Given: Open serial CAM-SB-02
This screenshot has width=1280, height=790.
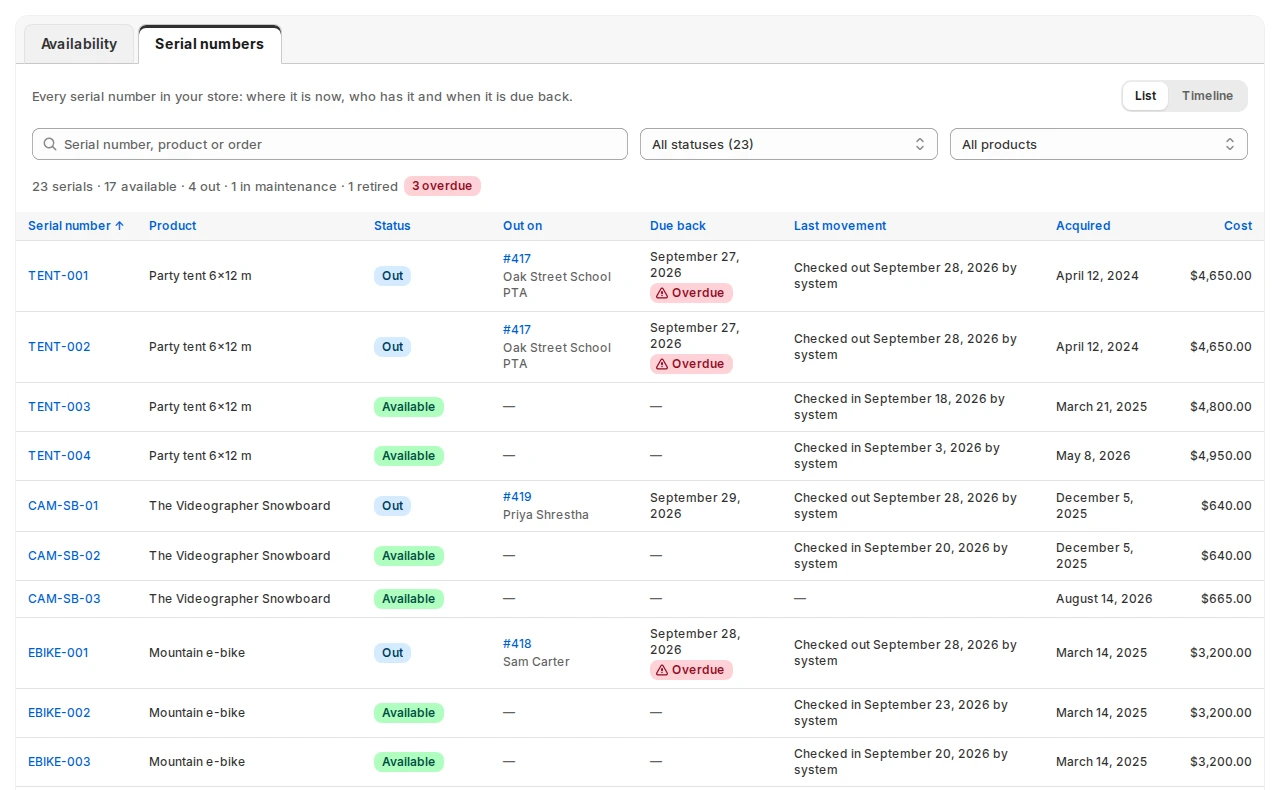Looking at the screenshot, I should pyautogui.click(x=64, y=556).
